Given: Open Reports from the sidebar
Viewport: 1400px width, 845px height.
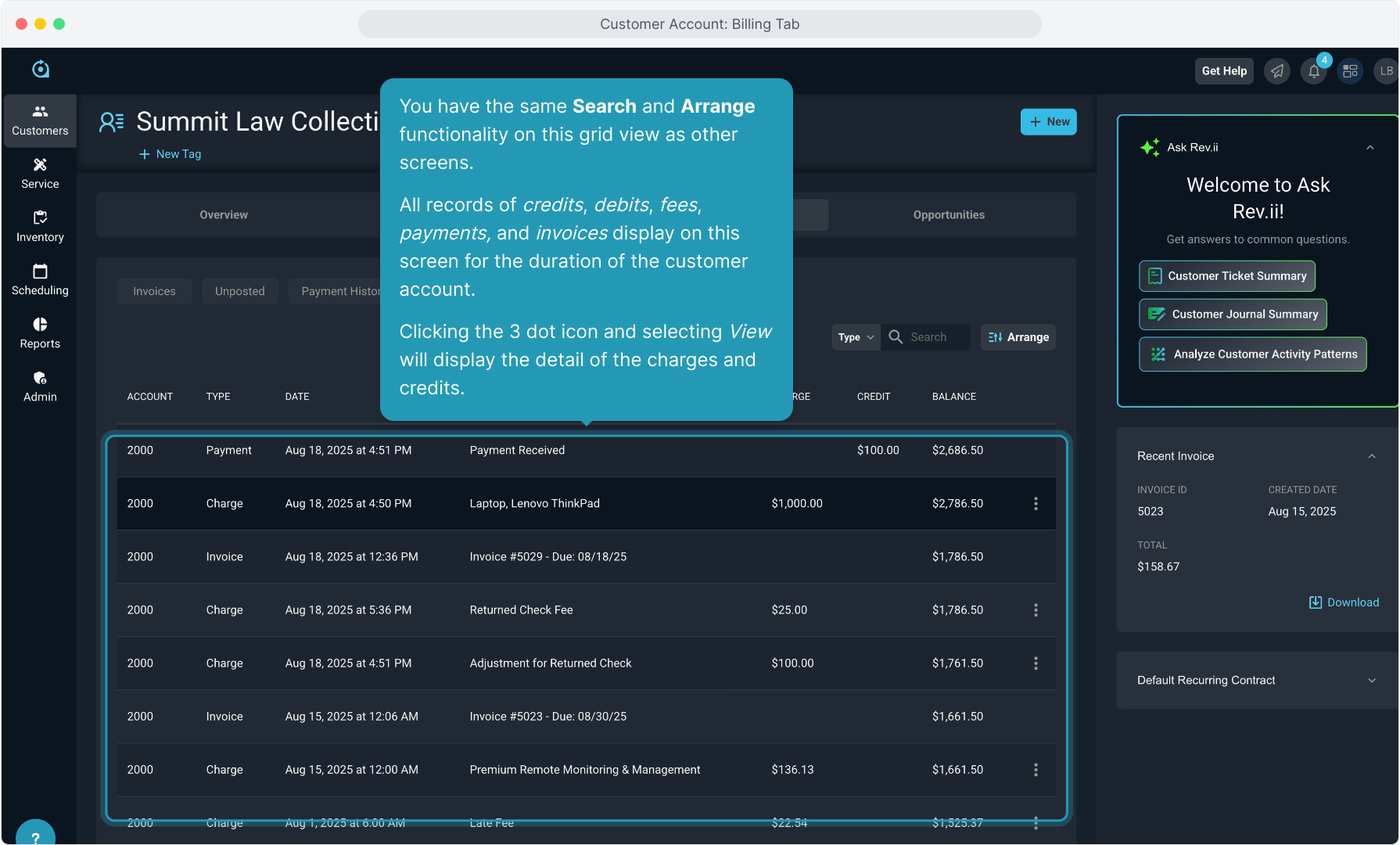Looking at the screenshot, I should (x=40, y=333).
